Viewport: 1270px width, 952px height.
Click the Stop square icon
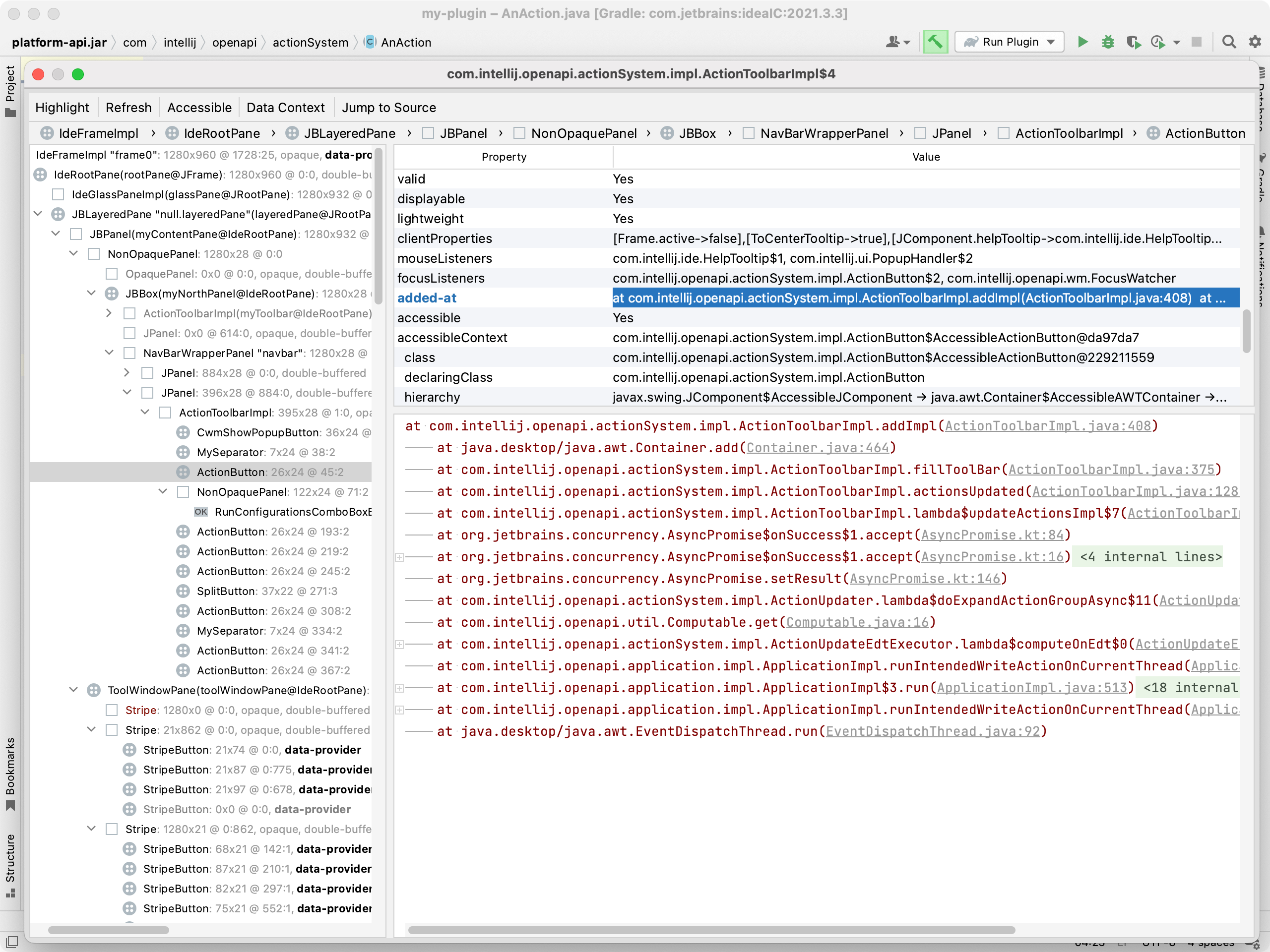pos(1197,42)
